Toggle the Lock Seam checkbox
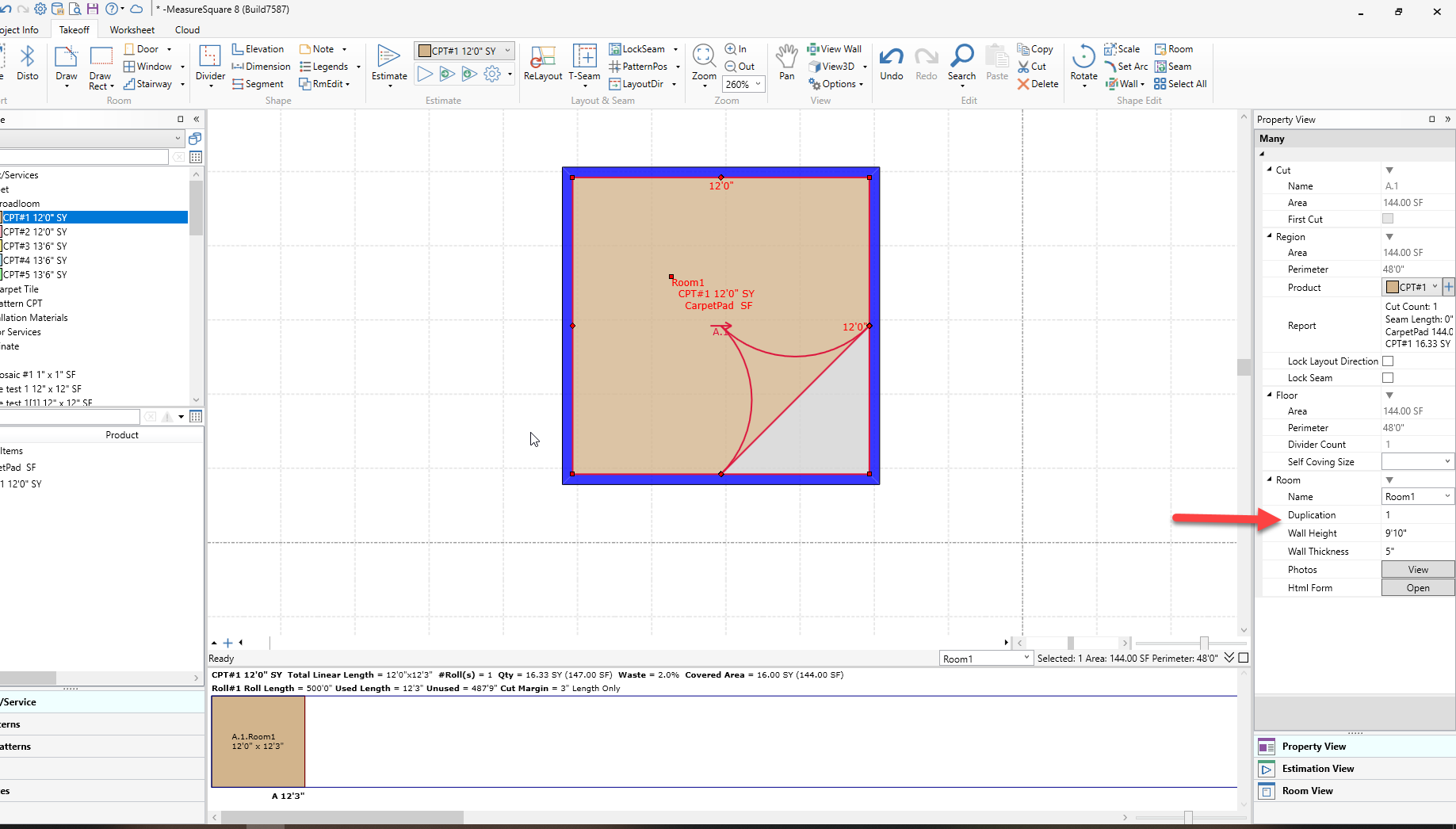The width and height of the screenshot is (1456, 829). [1387, 378]
